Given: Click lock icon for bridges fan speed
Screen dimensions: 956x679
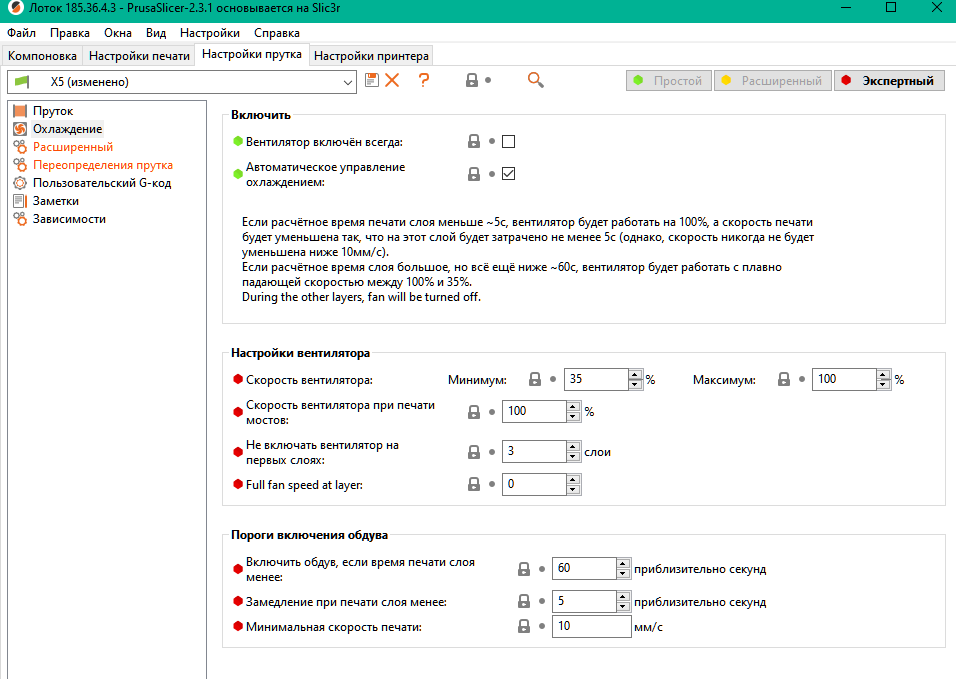Looking at the screenshot, I should click(x=474, y=412).
